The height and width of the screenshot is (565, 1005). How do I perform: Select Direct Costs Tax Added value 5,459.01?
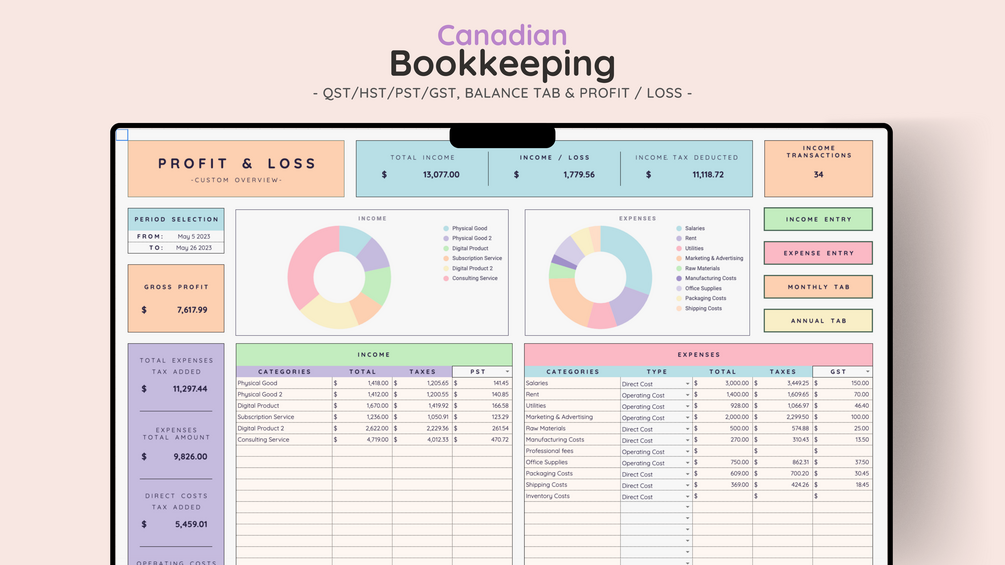pos(191,524)
